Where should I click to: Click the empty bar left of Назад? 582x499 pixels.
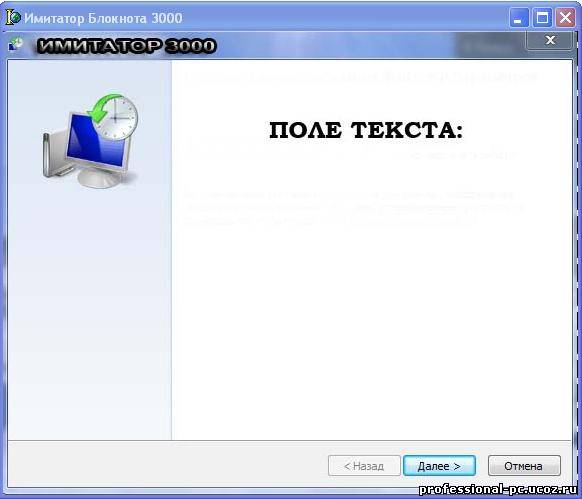(x=167, y=466)
